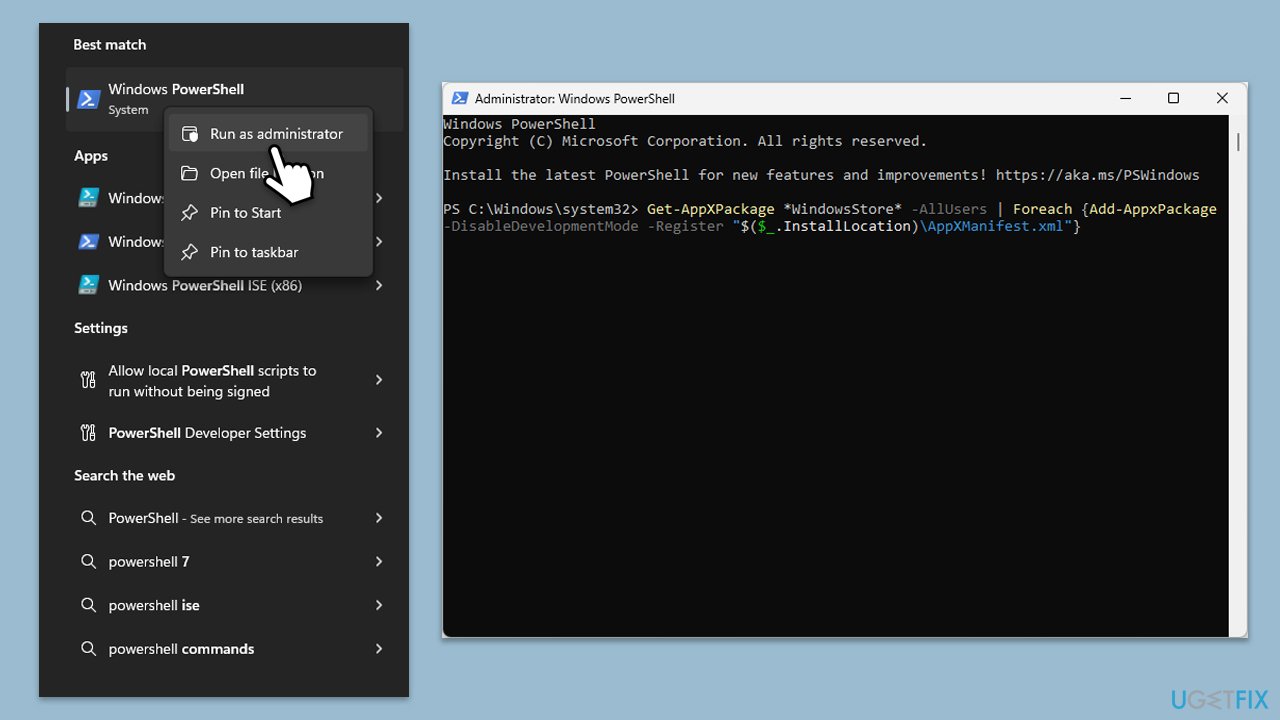
Task: Expand the PowerShell Developer Settings chevron
Action: [379, 433]
